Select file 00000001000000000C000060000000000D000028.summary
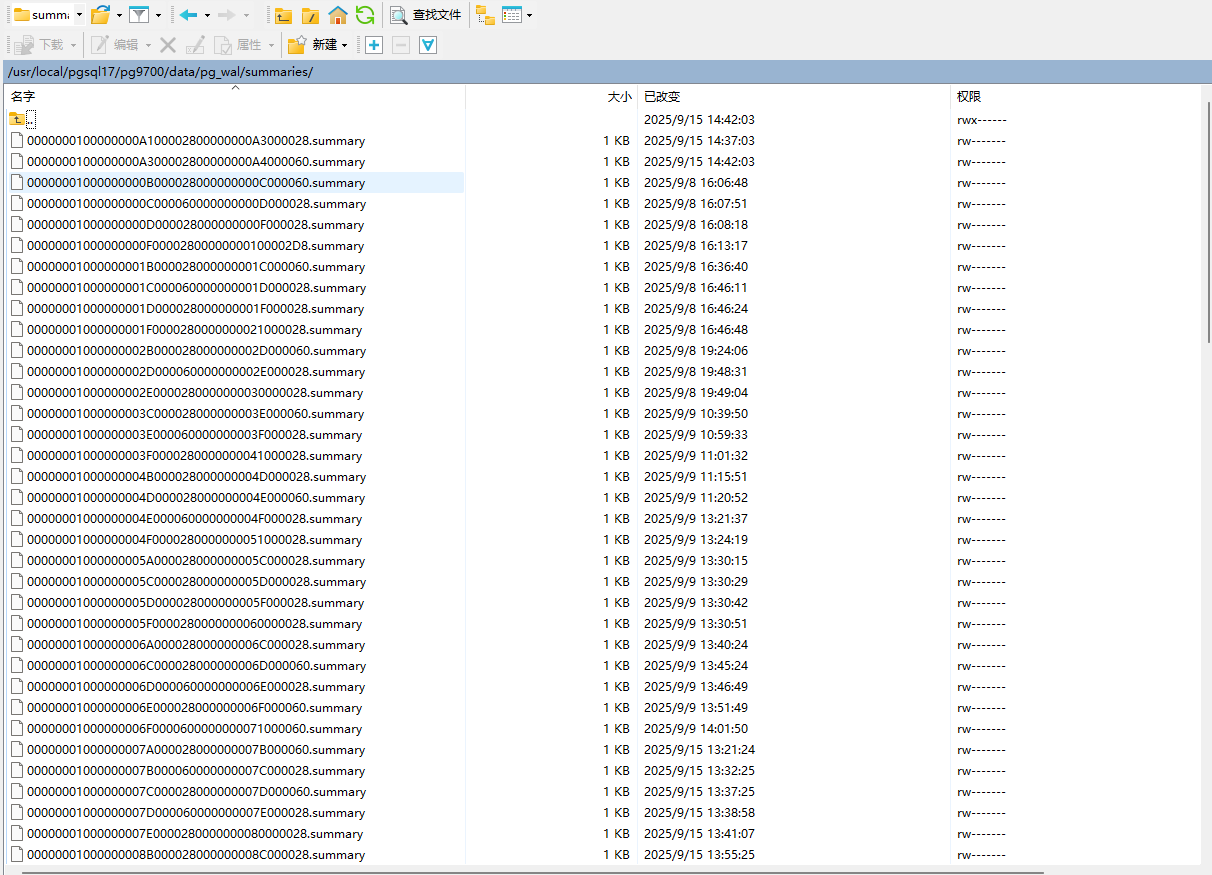 coord(196,204)
